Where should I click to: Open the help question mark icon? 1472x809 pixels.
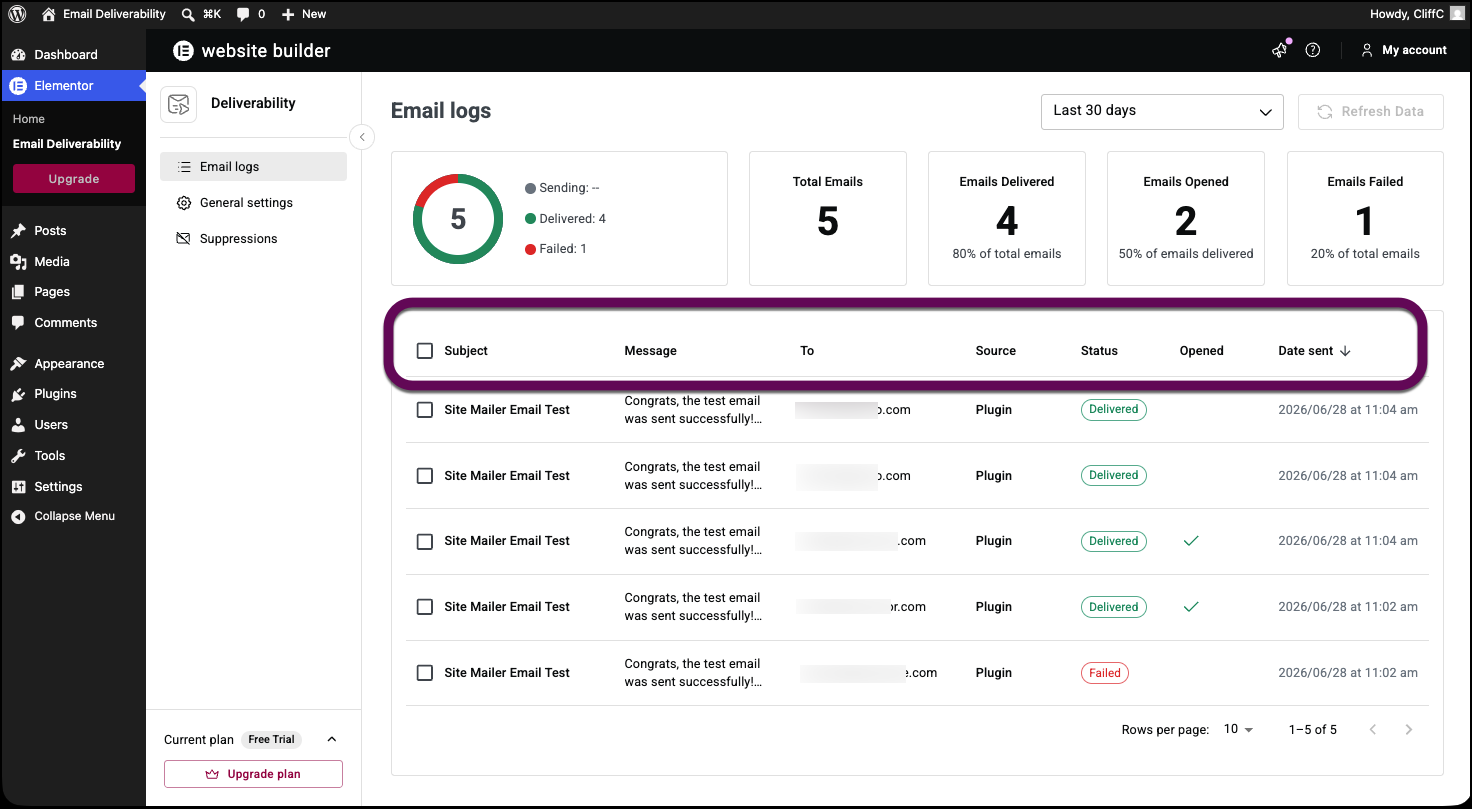(x=1313, y=50)
